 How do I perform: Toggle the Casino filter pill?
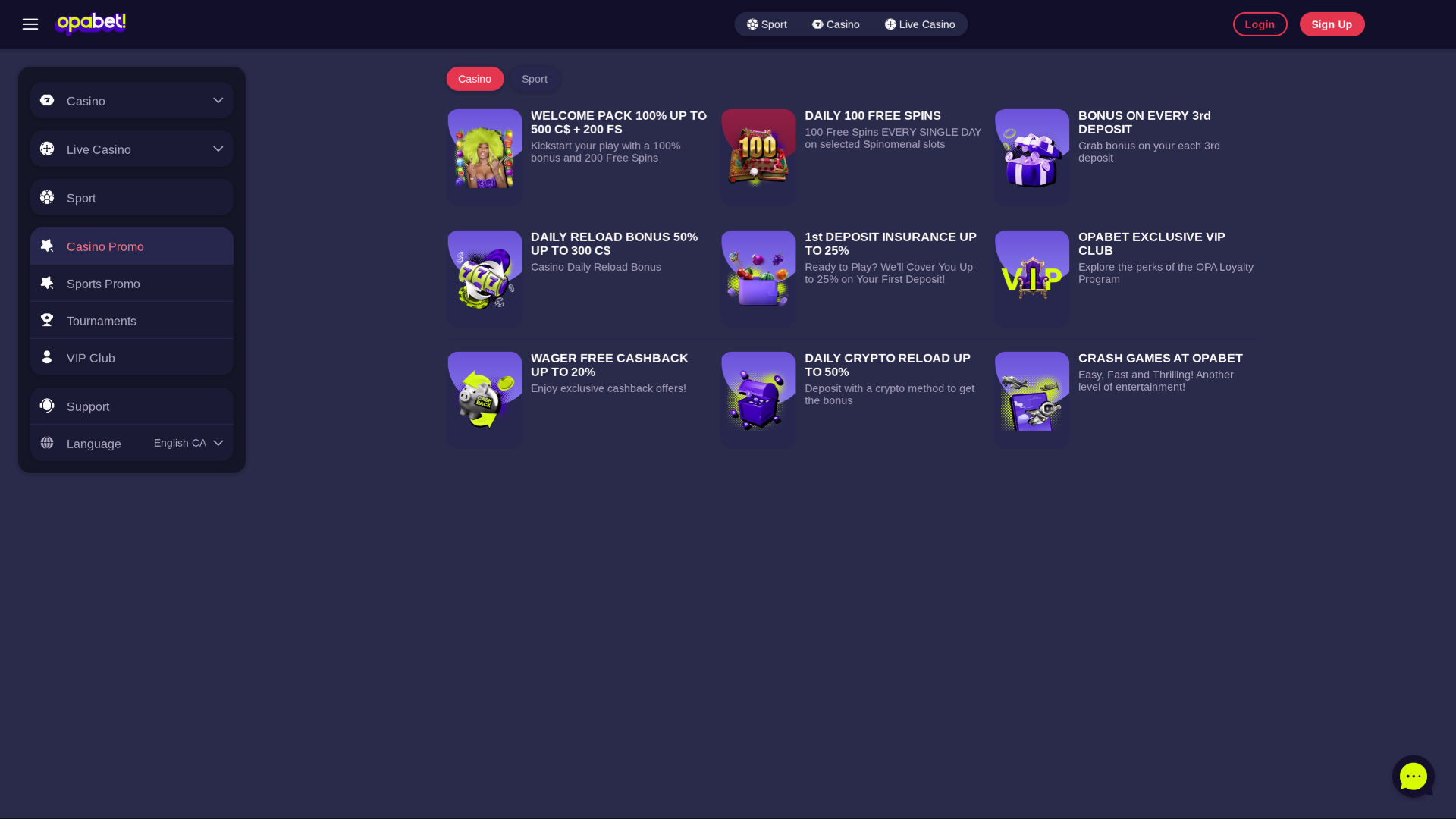[x=475, y=79]
